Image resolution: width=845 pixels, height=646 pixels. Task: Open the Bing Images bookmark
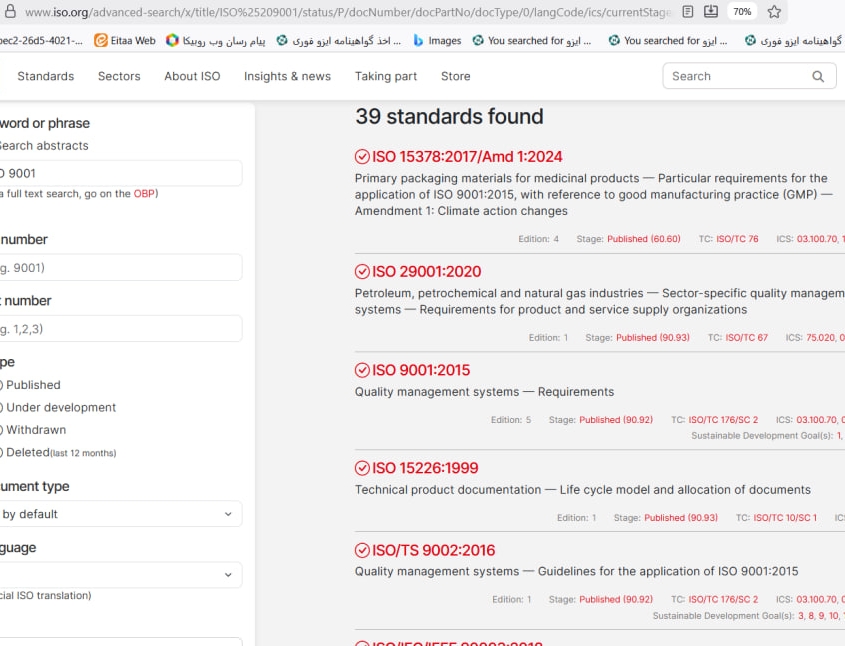437,41
